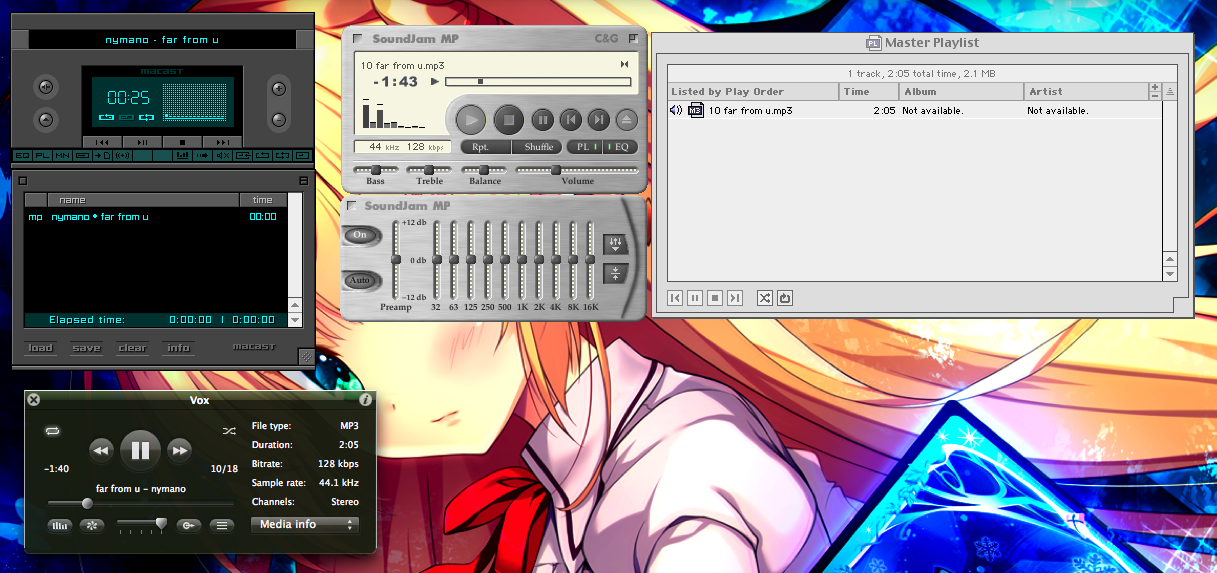Click the Macast MN button
This screenshot has height=573, width=1217.
click(62, 155)
